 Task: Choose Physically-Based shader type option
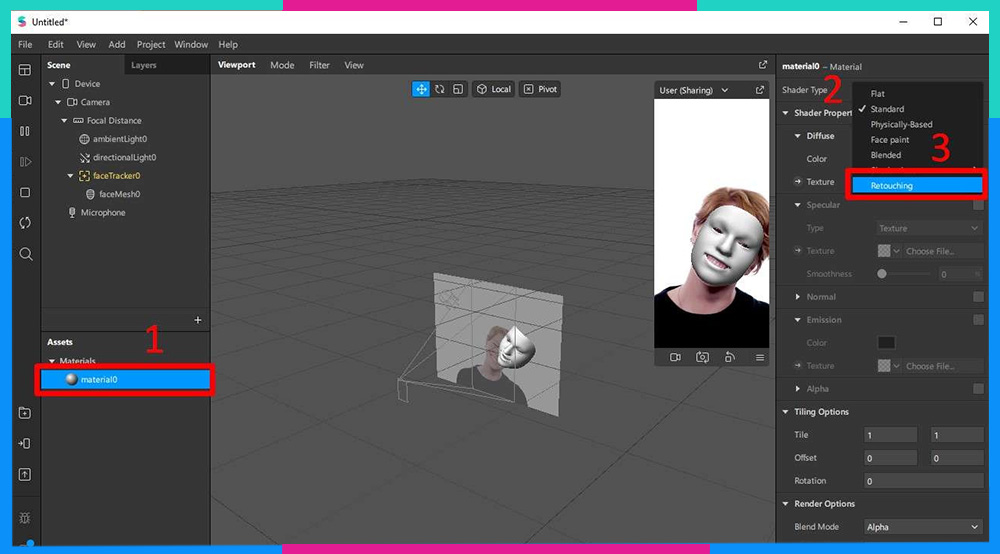[x=901, y=124]
